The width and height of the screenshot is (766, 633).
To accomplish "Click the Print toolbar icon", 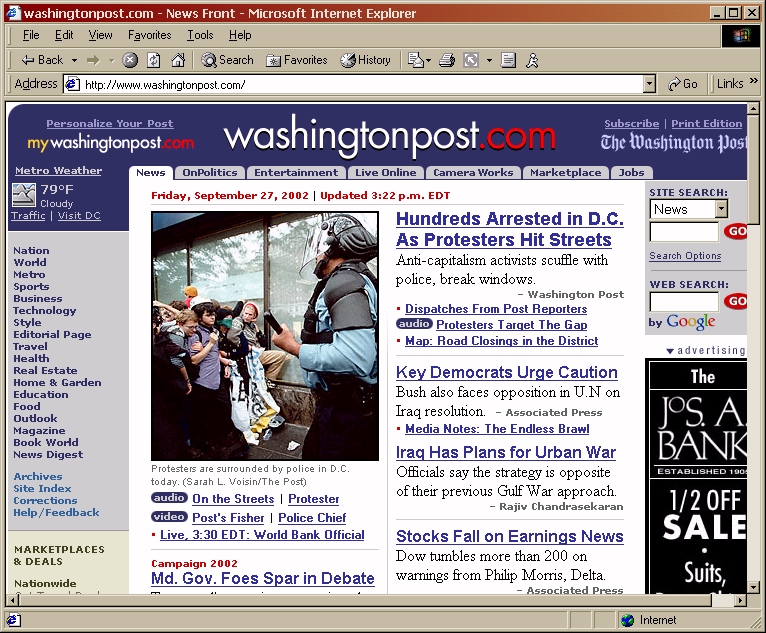I will coord(447,60).
